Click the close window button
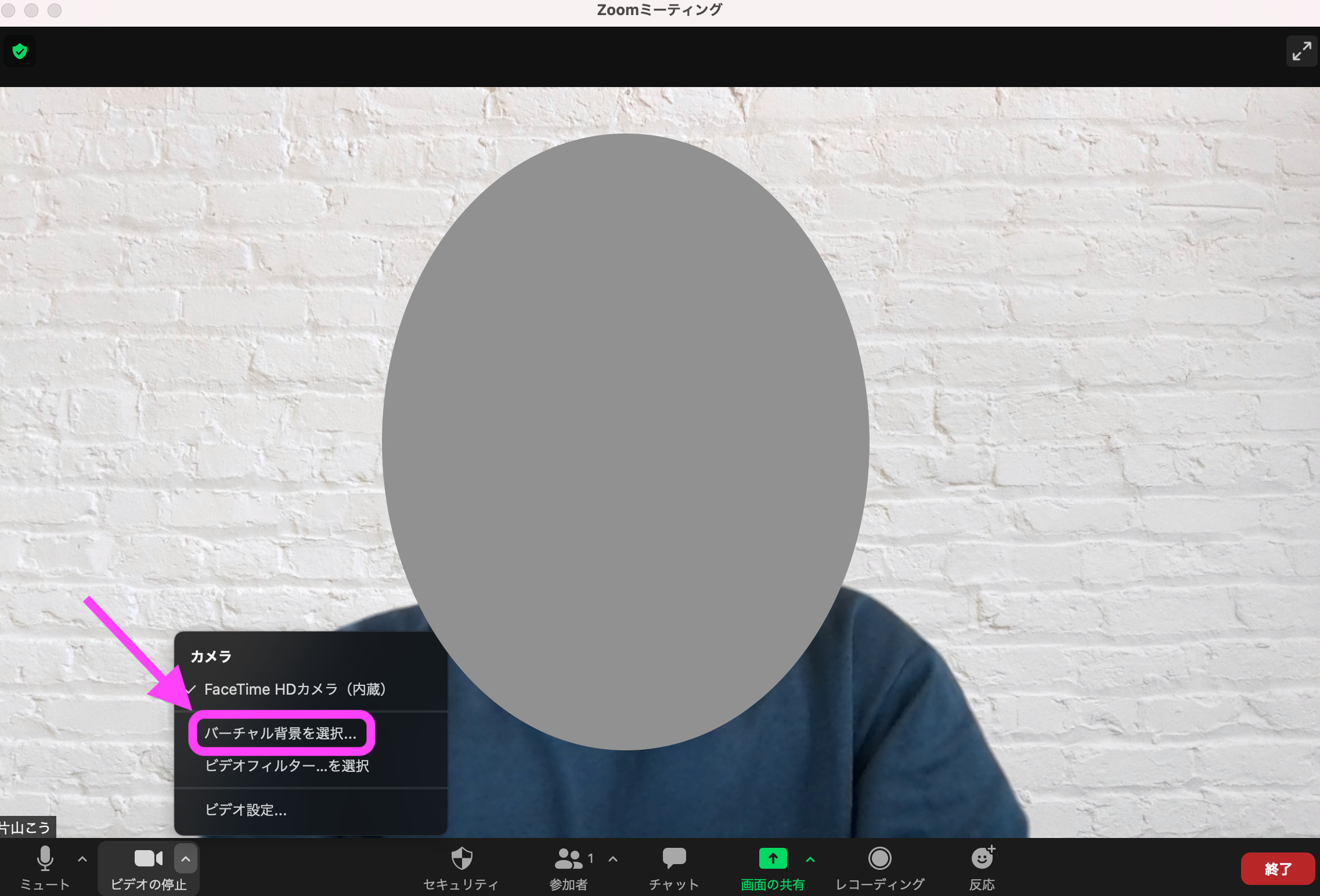1320x896 pixels. (8, 10)
